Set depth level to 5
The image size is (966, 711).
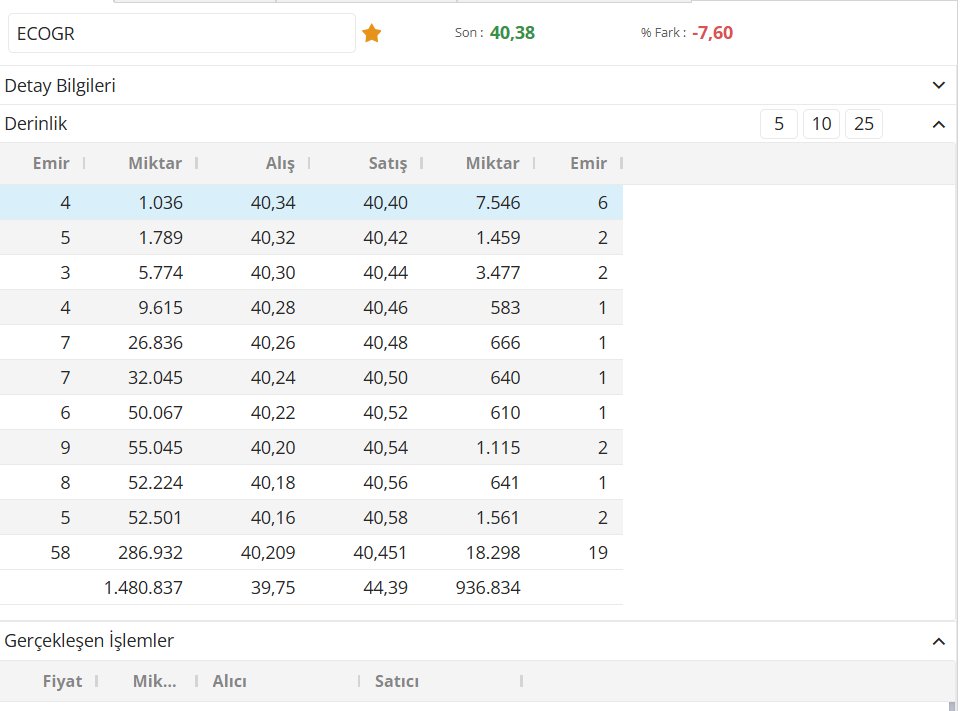pos(779,124)
